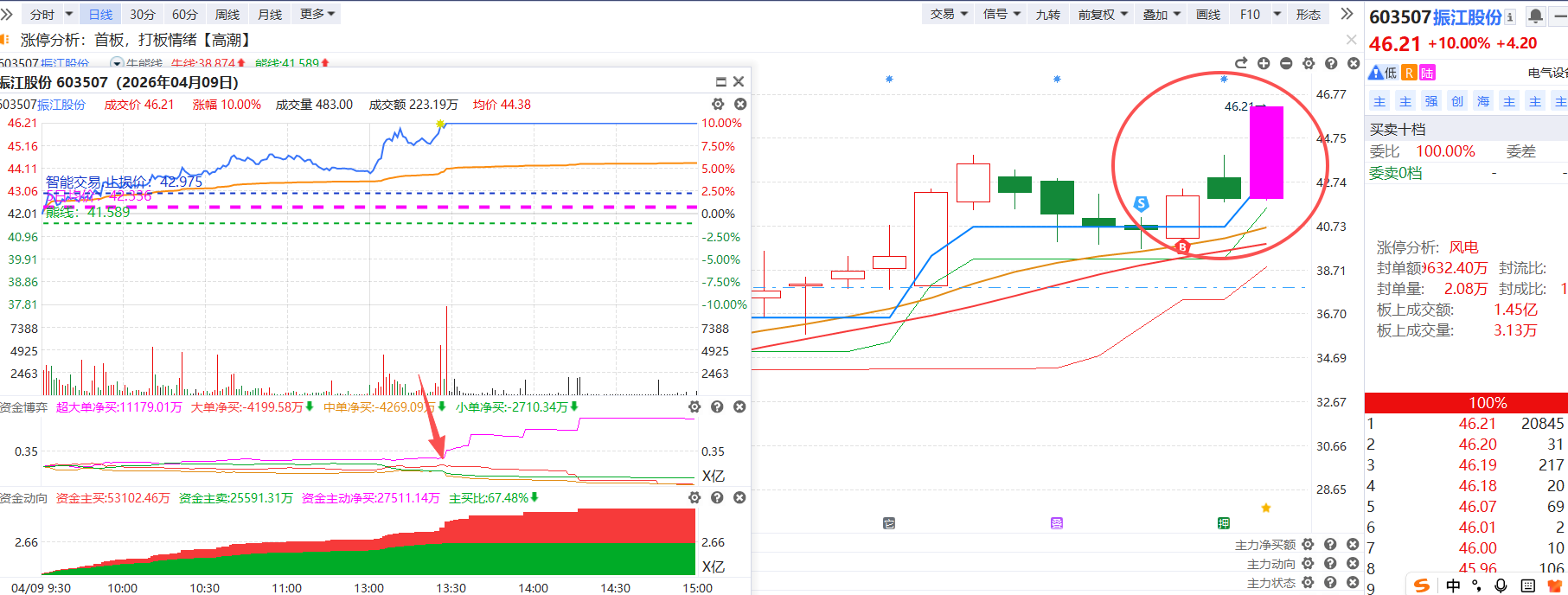Screen dimensions: 1568x595
Task: Click the orange star marker on chart
Action: (x=1266, y=508)
